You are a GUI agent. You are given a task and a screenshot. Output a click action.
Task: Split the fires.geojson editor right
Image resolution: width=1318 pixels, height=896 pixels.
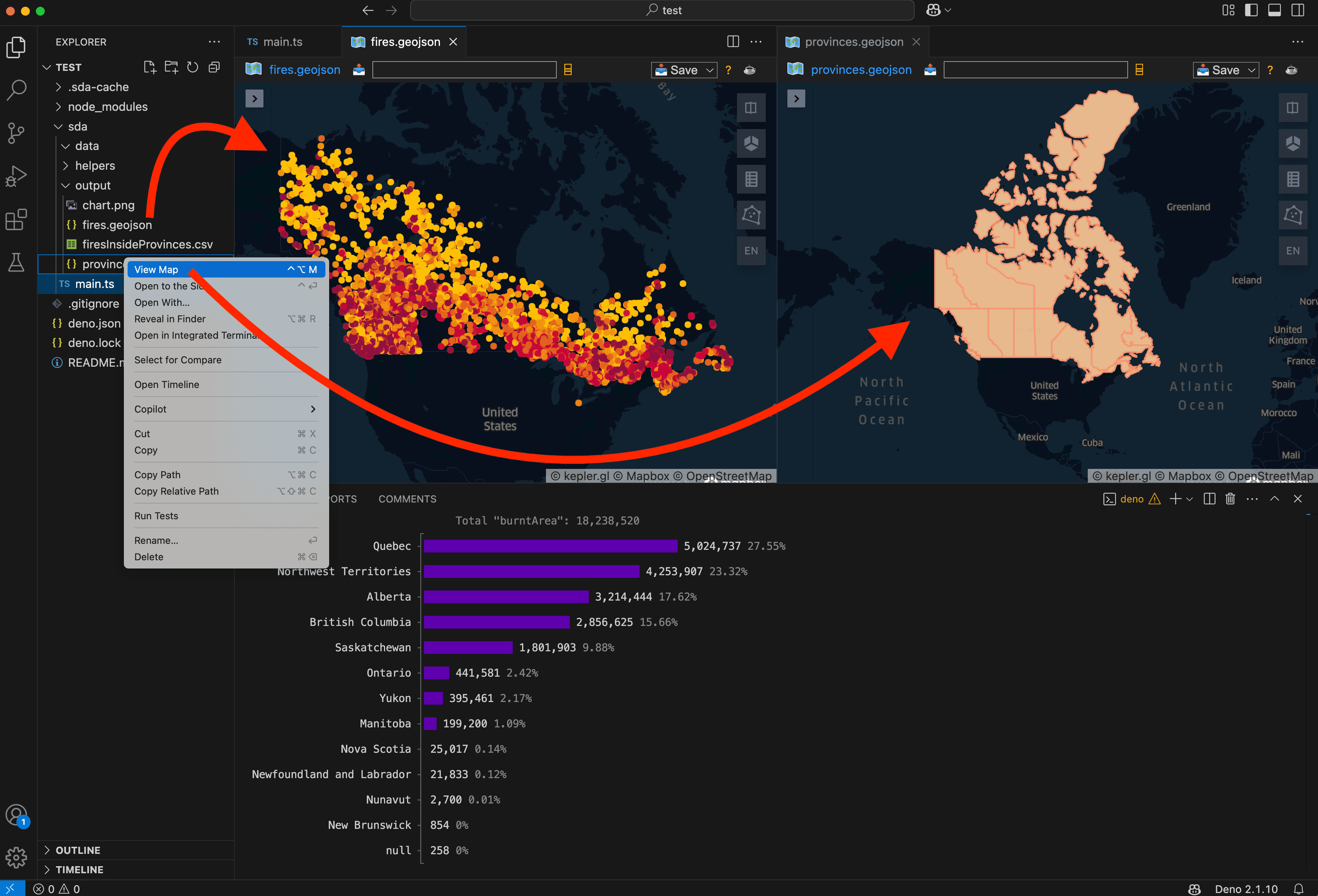point(733,41)
